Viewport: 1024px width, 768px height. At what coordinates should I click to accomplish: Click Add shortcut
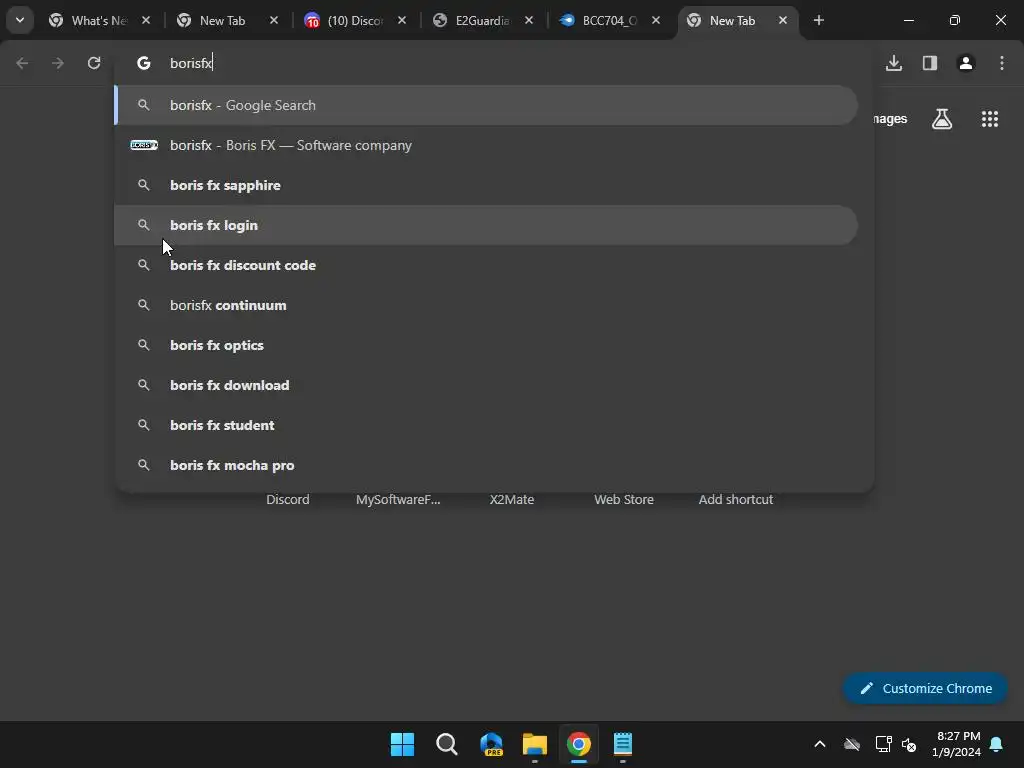coord(735,499)
